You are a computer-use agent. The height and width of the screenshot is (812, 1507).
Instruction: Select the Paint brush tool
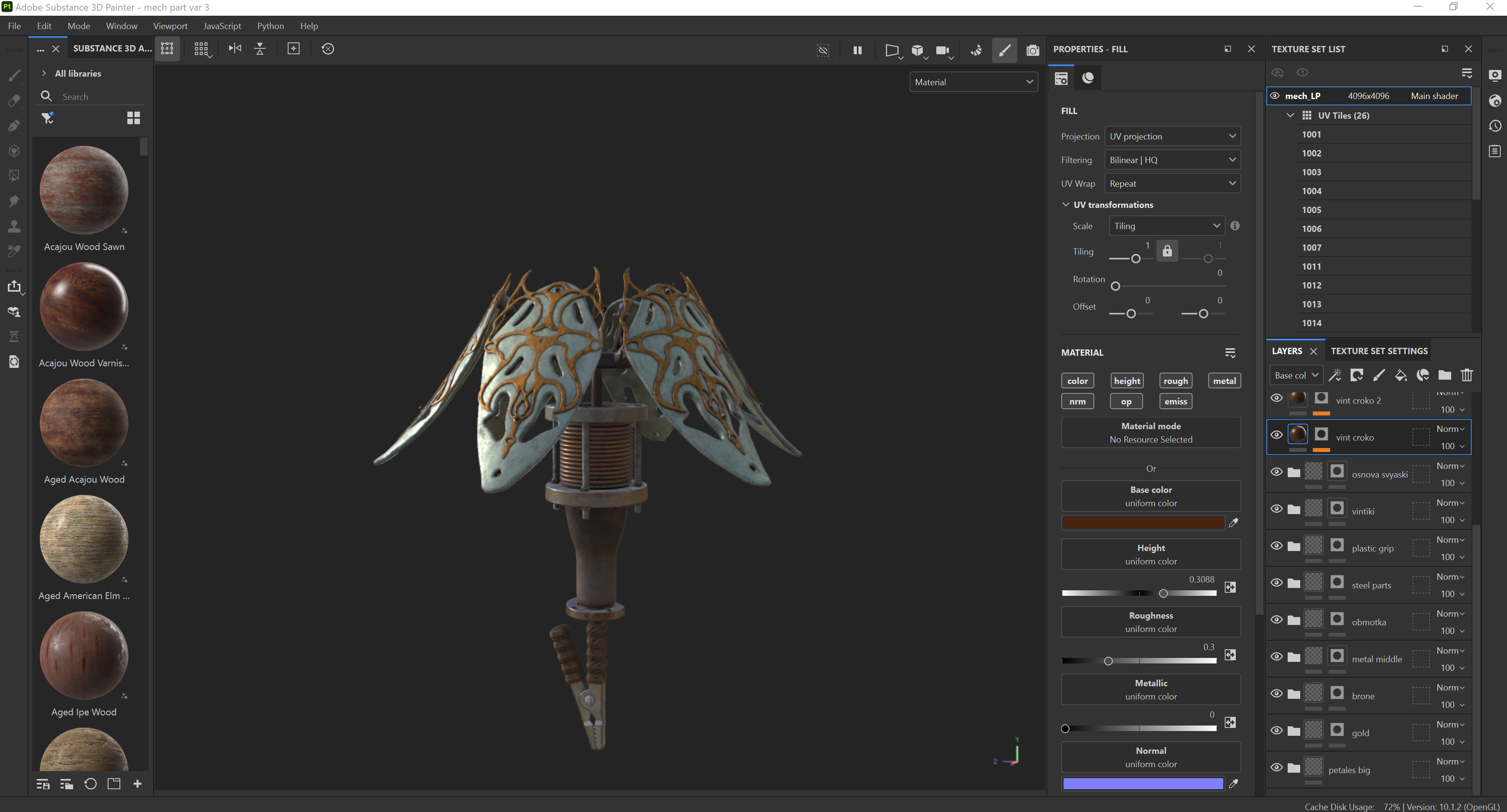point(14,75)
